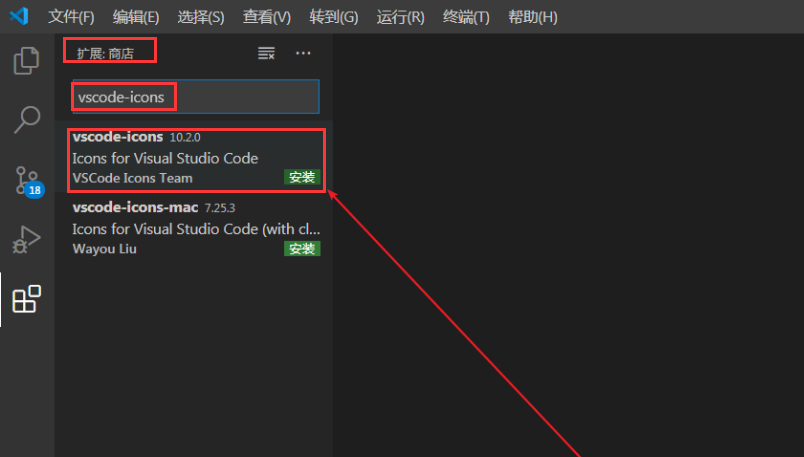Install the vscode-icons-mac extension
This screenshot has width=804, height=457.
tap(301, 249)
